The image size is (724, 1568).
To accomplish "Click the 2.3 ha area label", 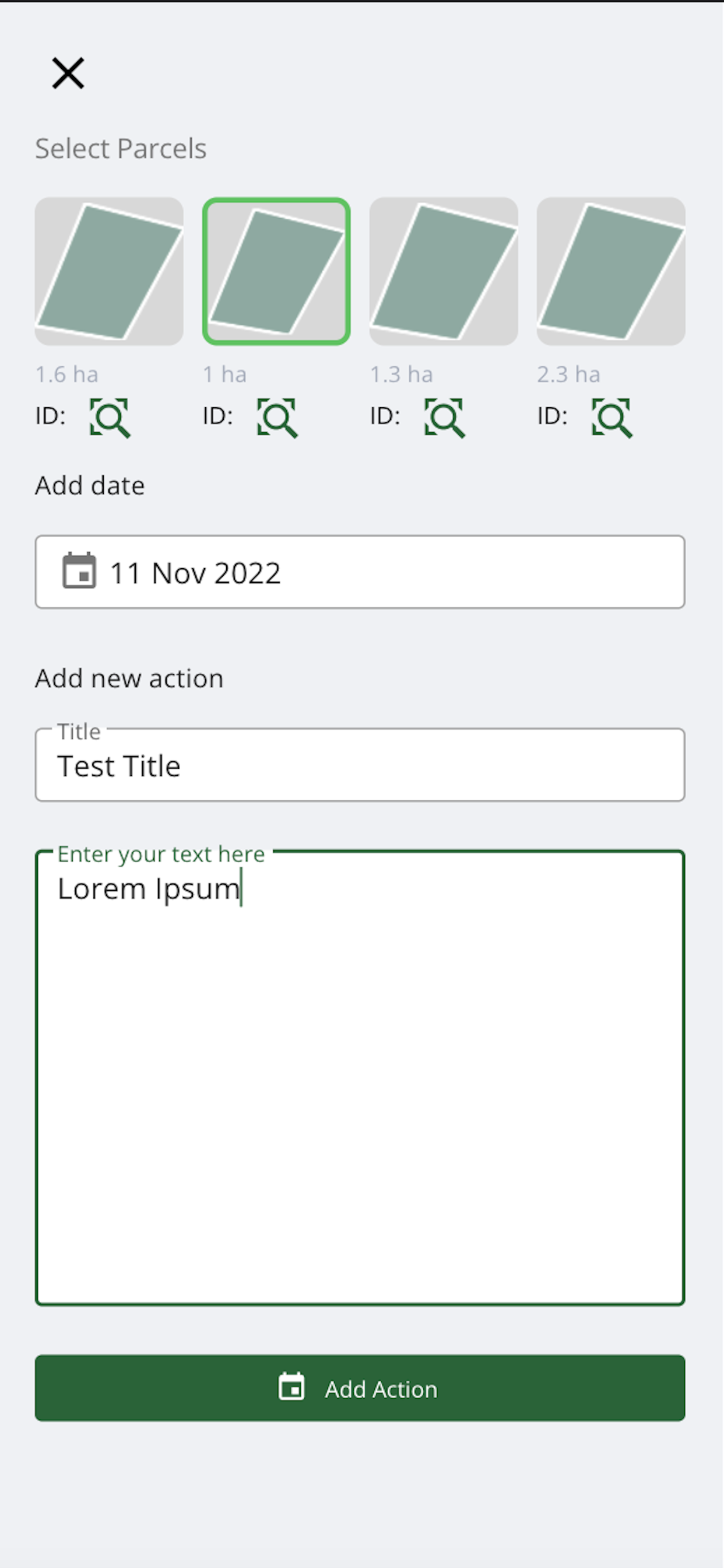I will pyautogui.click(x=568, y=374).
